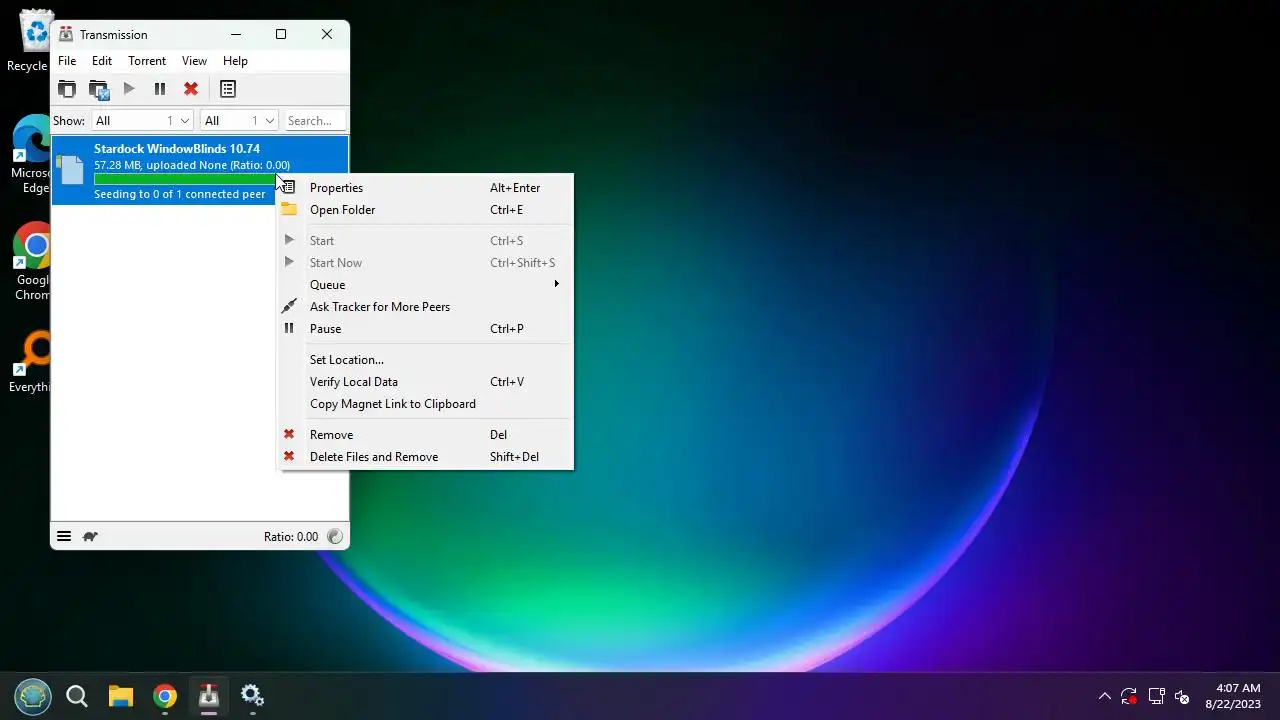The image size is (1280, 720).
Task: Open Google Chrome from taskbar
Action: (165, 696)
